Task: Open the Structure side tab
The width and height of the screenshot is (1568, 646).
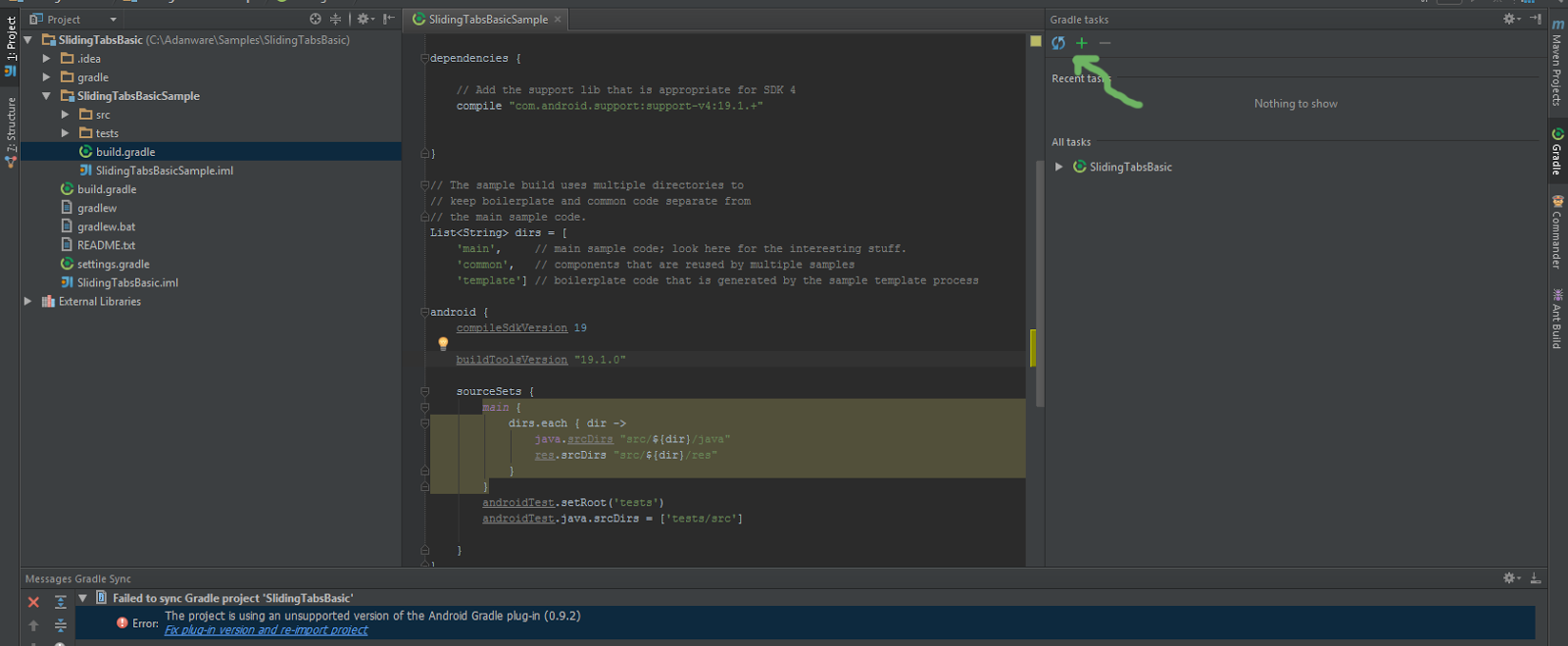Action: coord(11,132)
